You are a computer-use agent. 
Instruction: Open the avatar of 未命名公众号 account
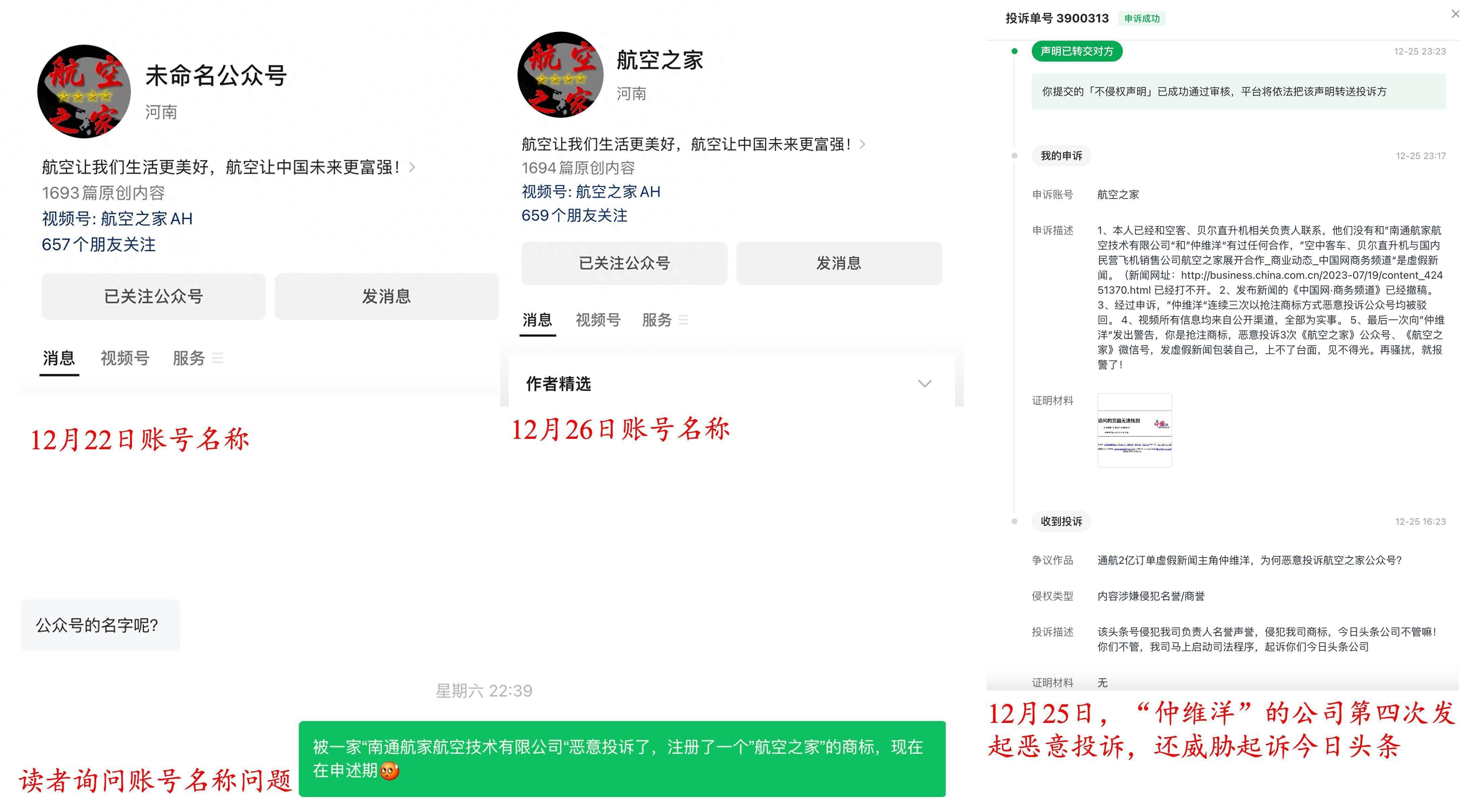point(84,91)
